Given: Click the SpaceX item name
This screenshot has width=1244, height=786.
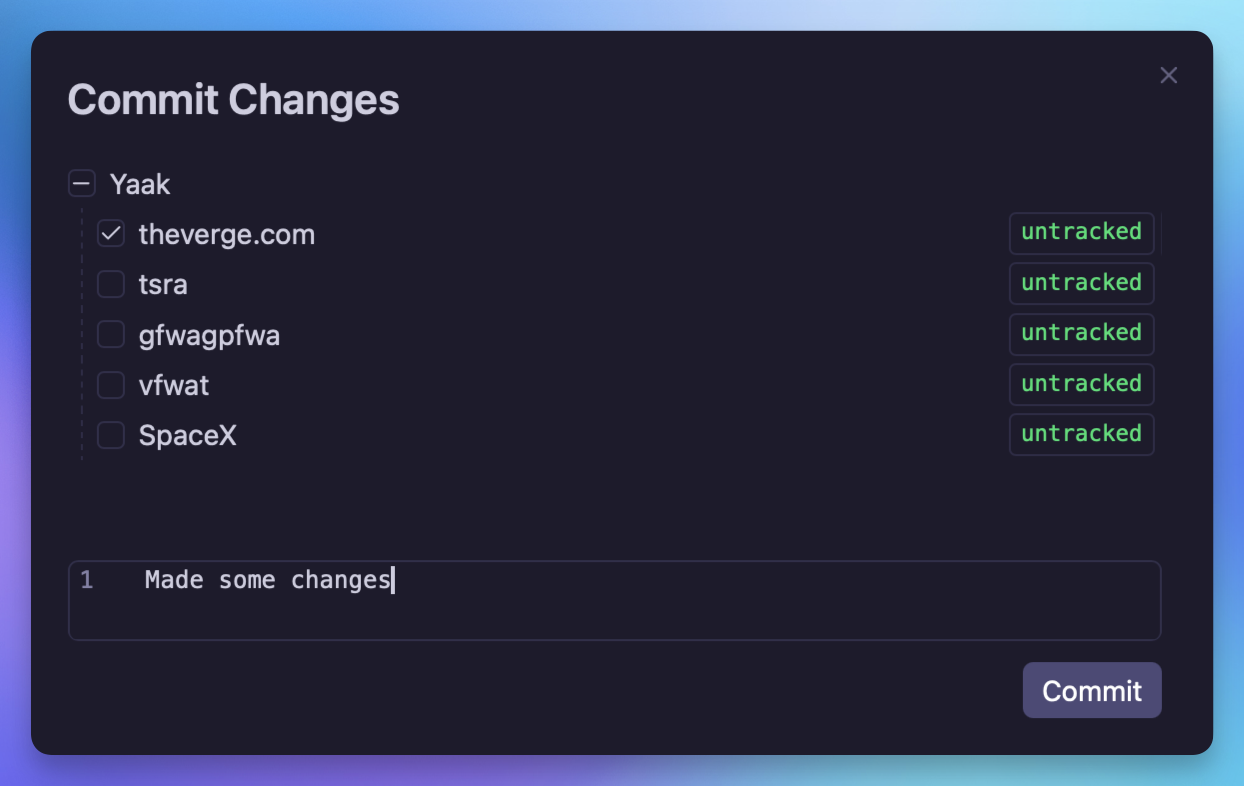Looking at the screenshot, I should 188,436.
